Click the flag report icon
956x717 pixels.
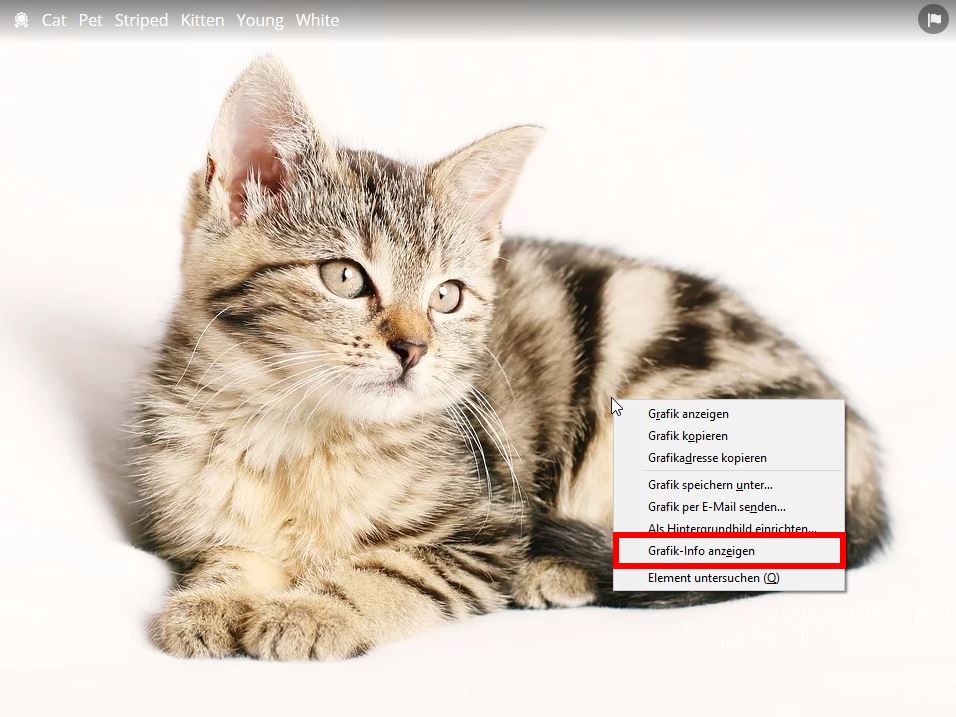932,19
